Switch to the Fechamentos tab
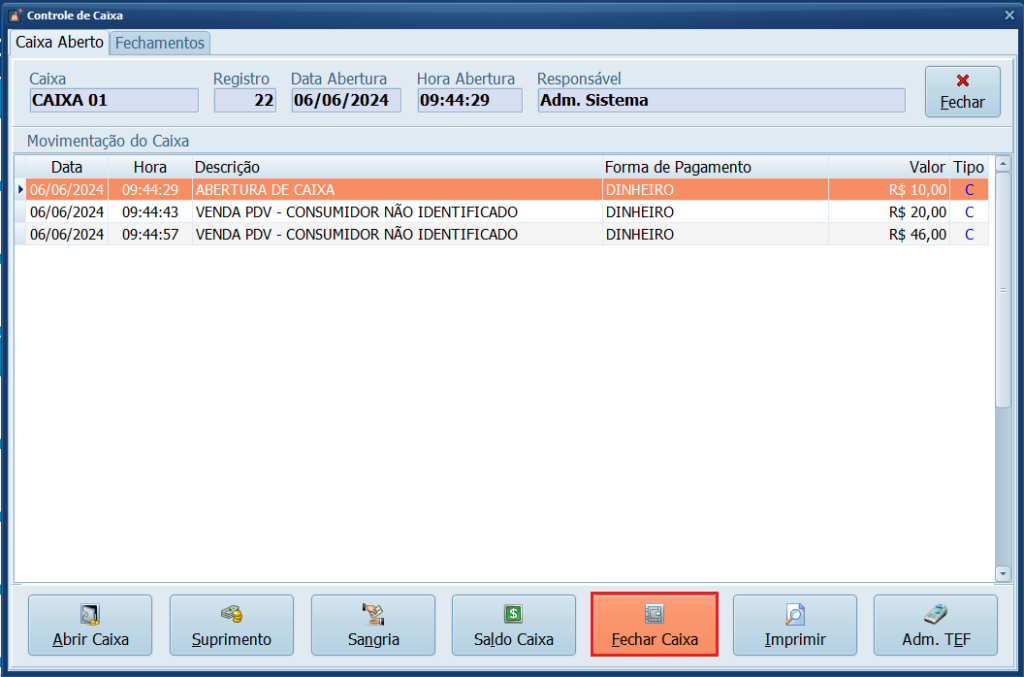Screen dimensions: 1024x677 tap(159, 43)
